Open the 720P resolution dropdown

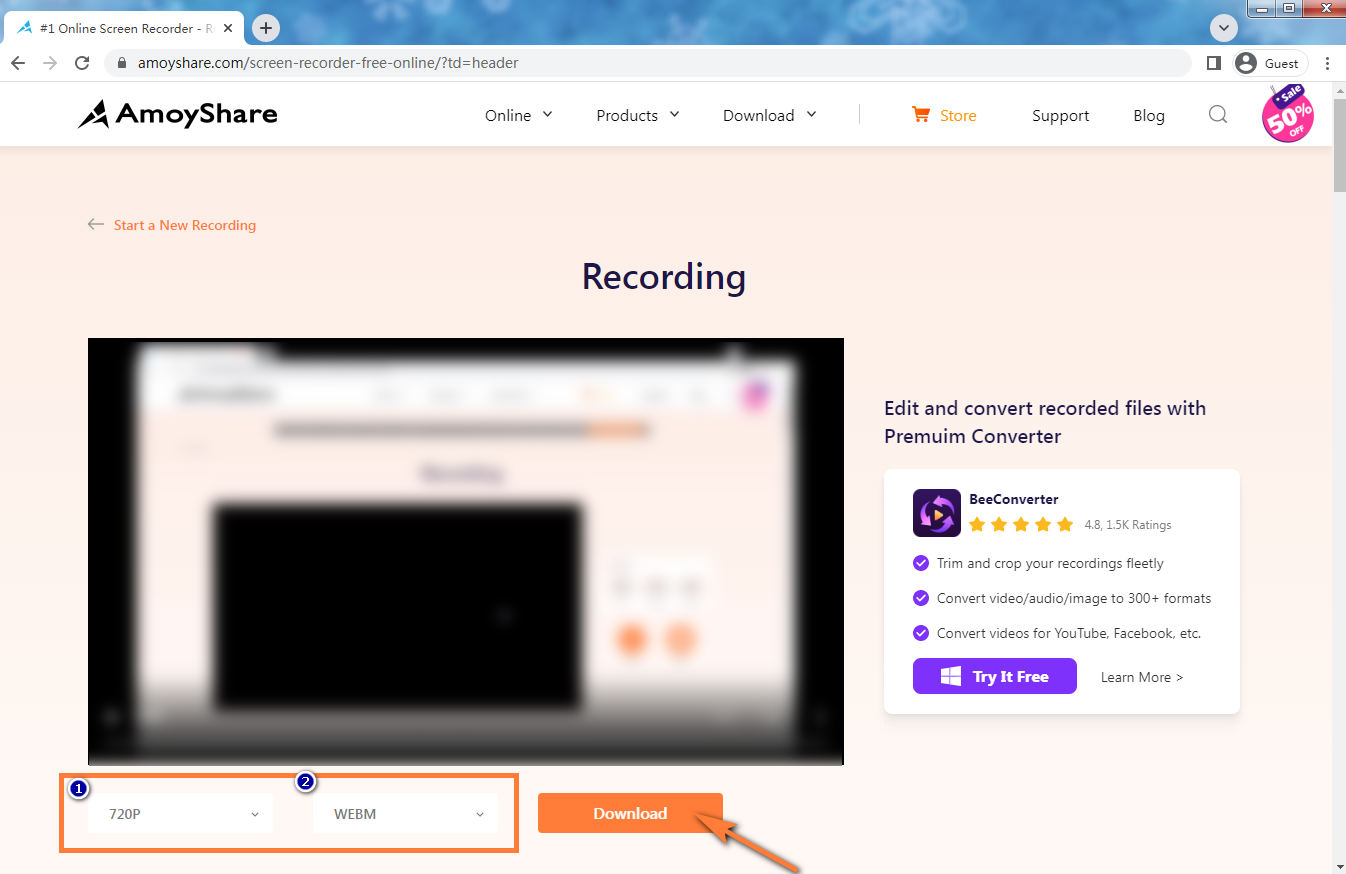click(181, 814)
